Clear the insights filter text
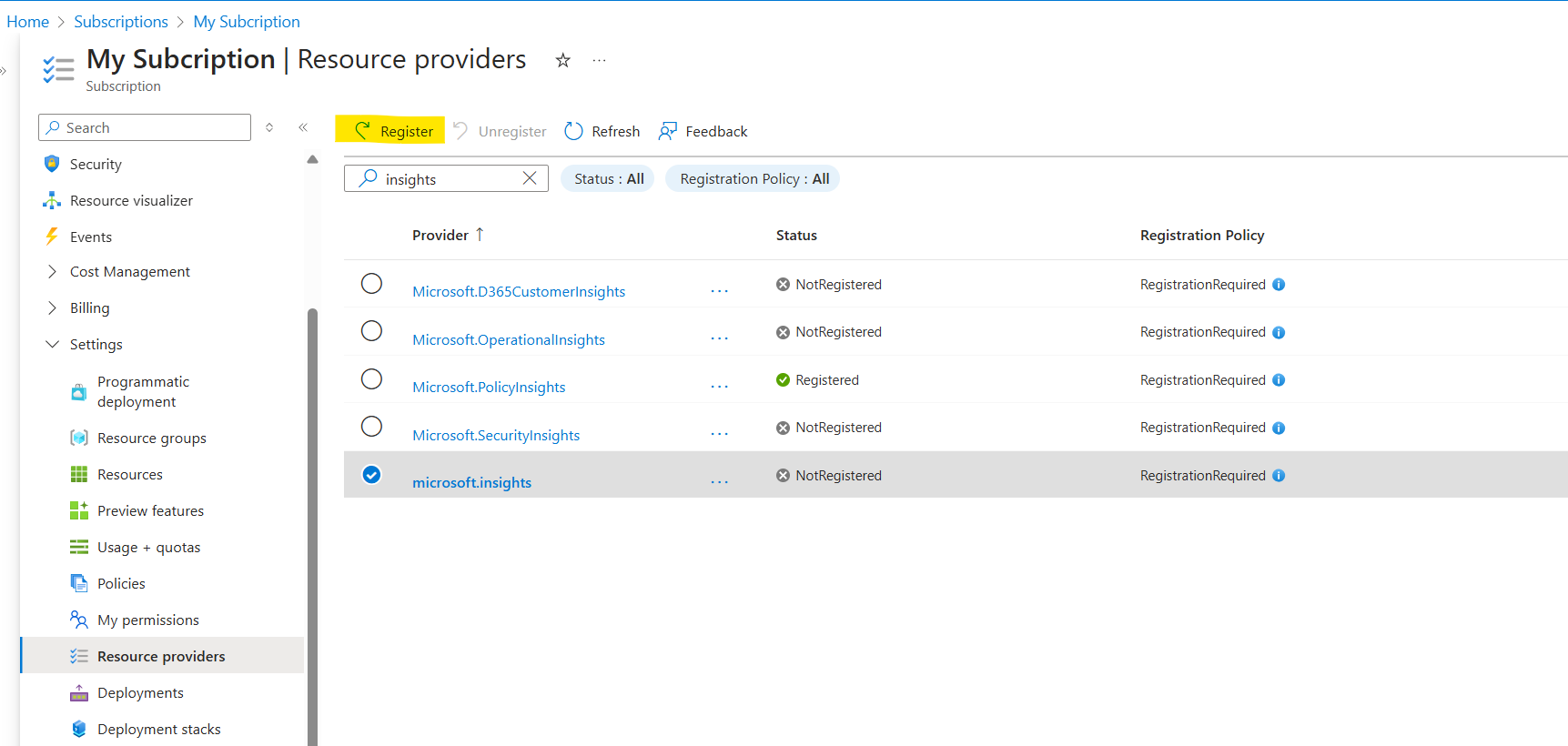Screen dimensions: 1568x746 pos(530,178)
